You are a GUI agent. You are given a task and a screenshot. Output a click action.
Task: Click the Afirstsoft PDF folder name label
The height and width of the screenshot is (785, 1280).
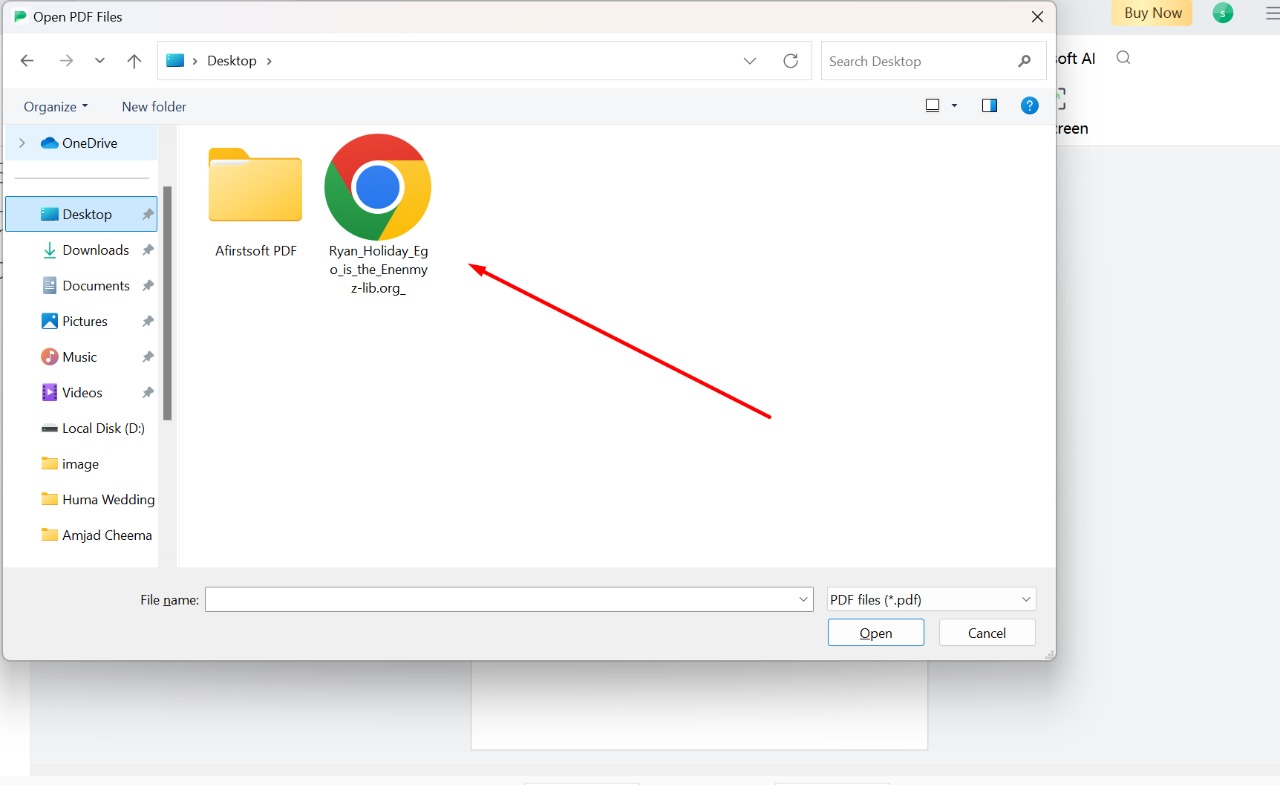point(256,251)
